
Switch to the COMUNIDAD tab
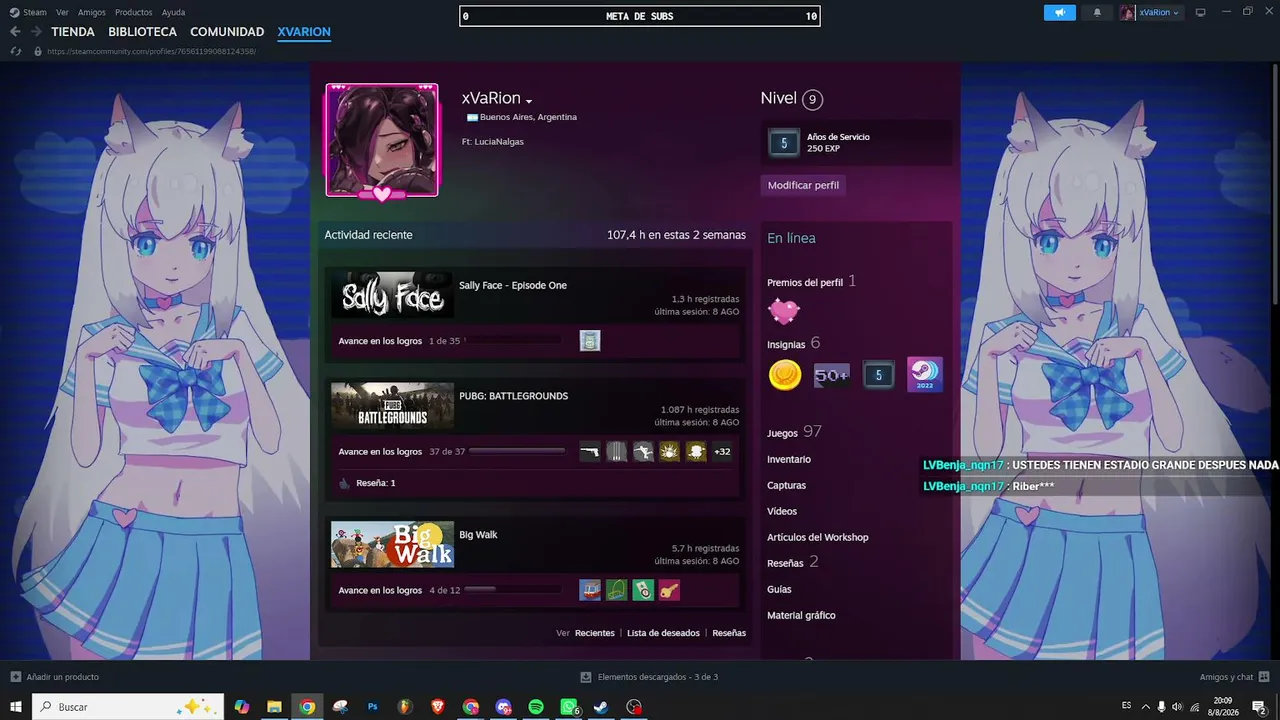[227, 32]
